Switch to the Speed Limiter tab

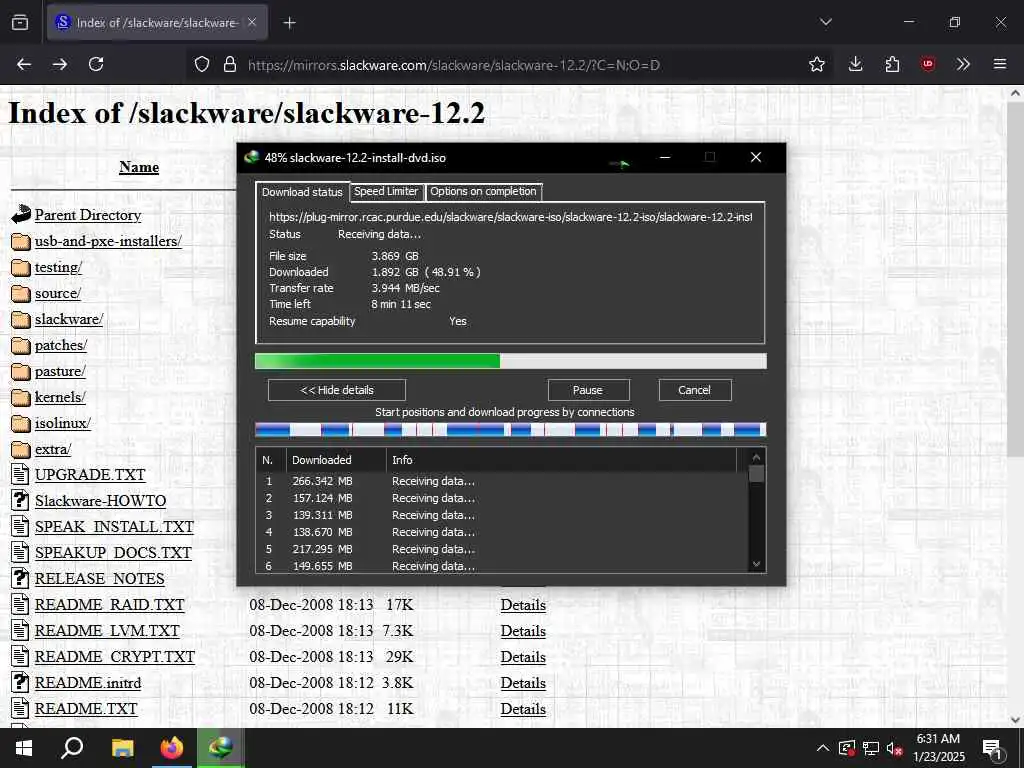(386, 191)
